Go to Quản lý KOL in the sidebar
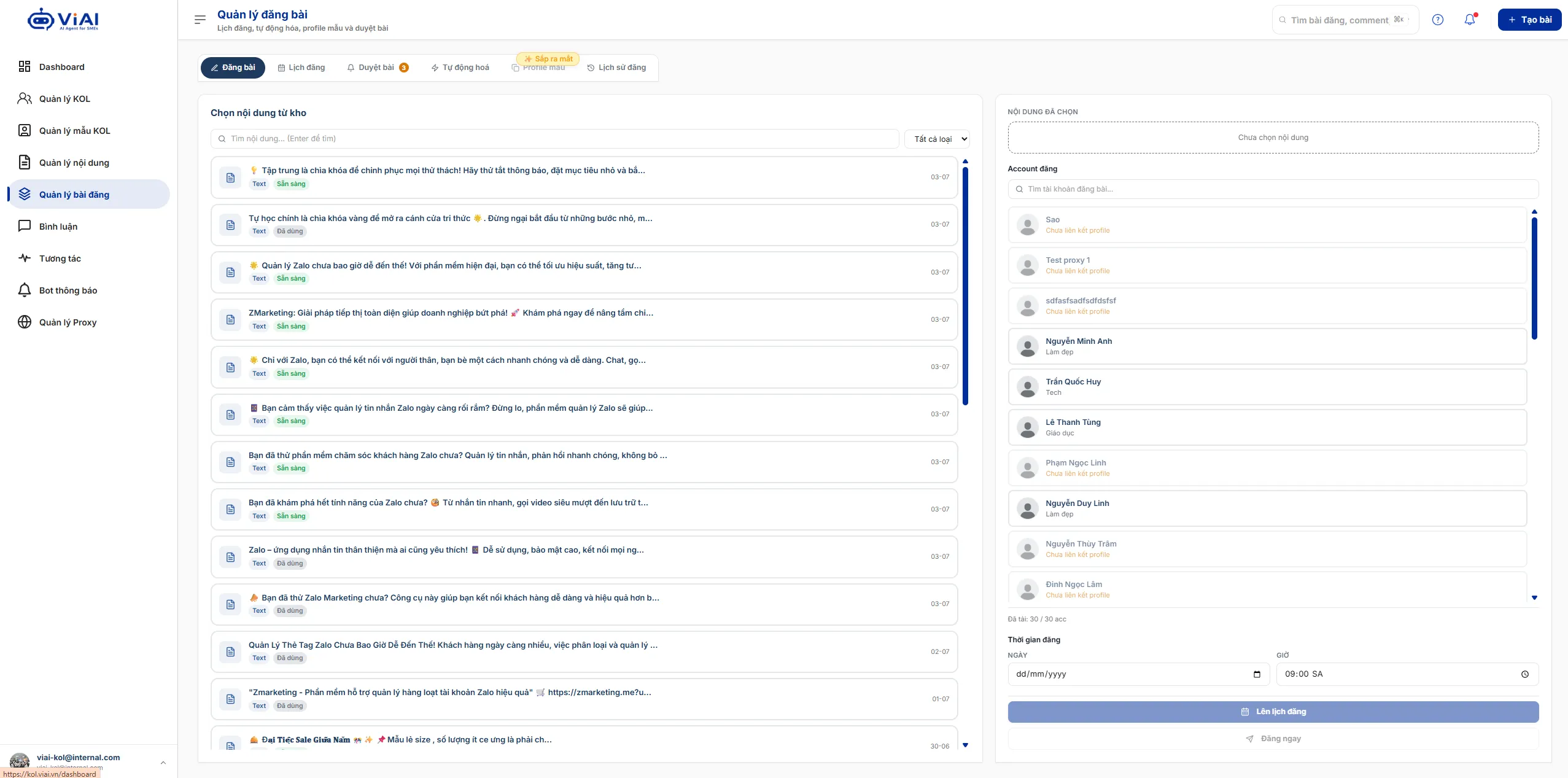Screen dimensions: 1568x778 (x=88, y=99)
